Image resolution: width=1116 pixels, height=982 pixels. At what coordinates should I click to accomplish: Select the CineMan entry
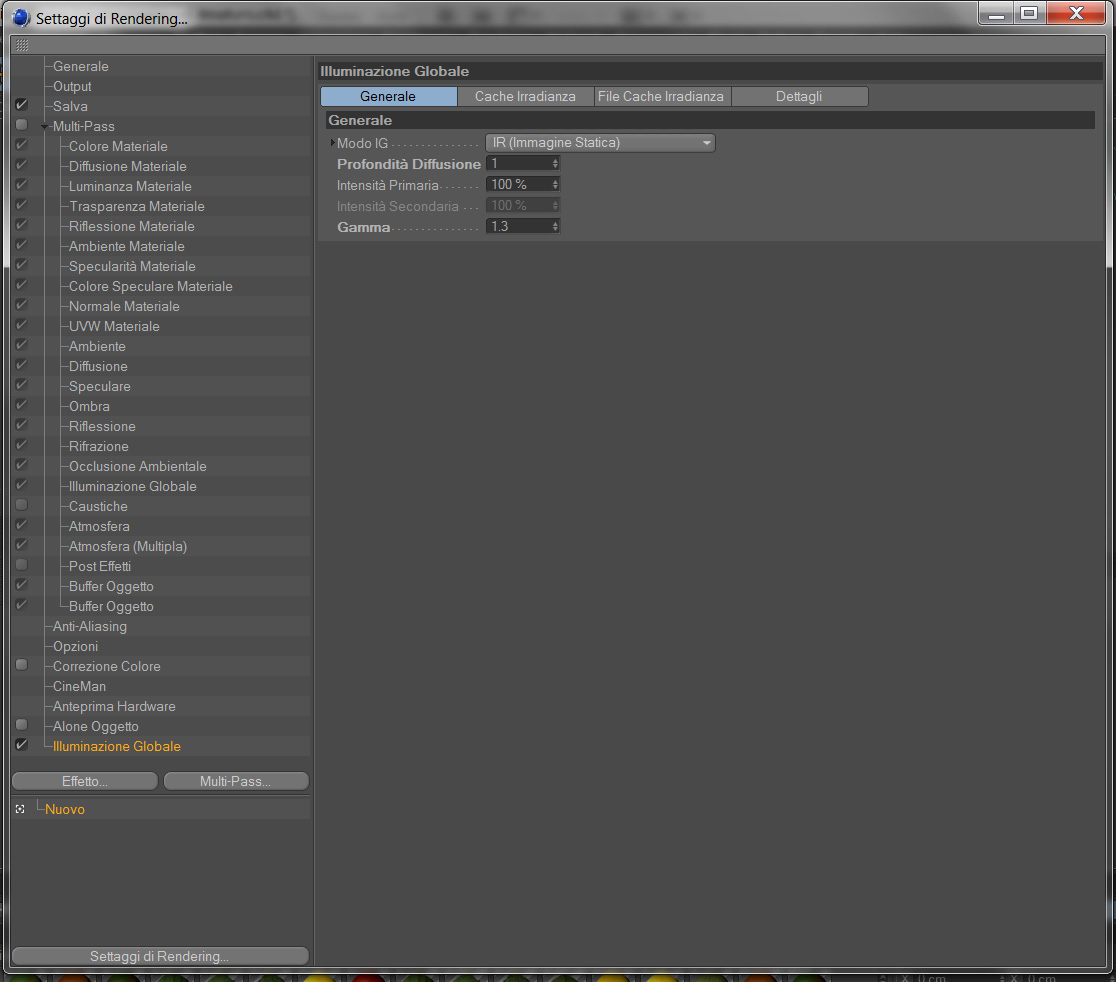[x=79, y=686]
